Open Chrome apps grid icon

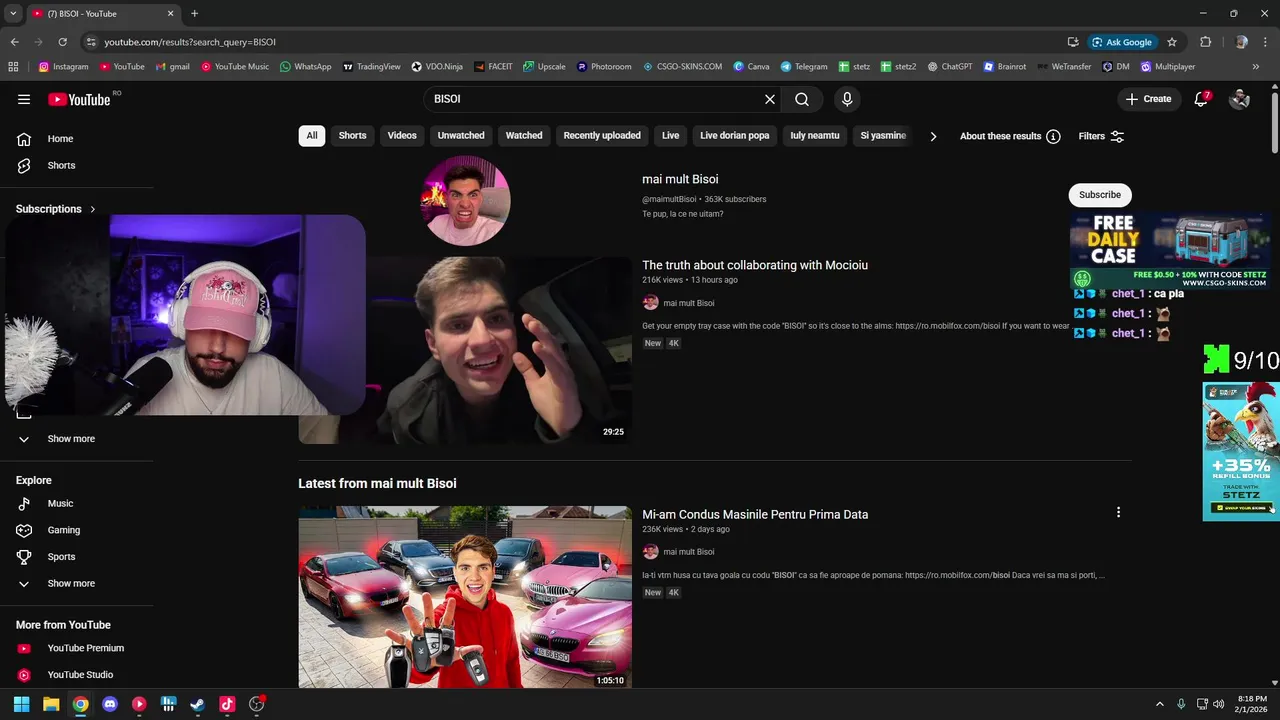(13, 67)
